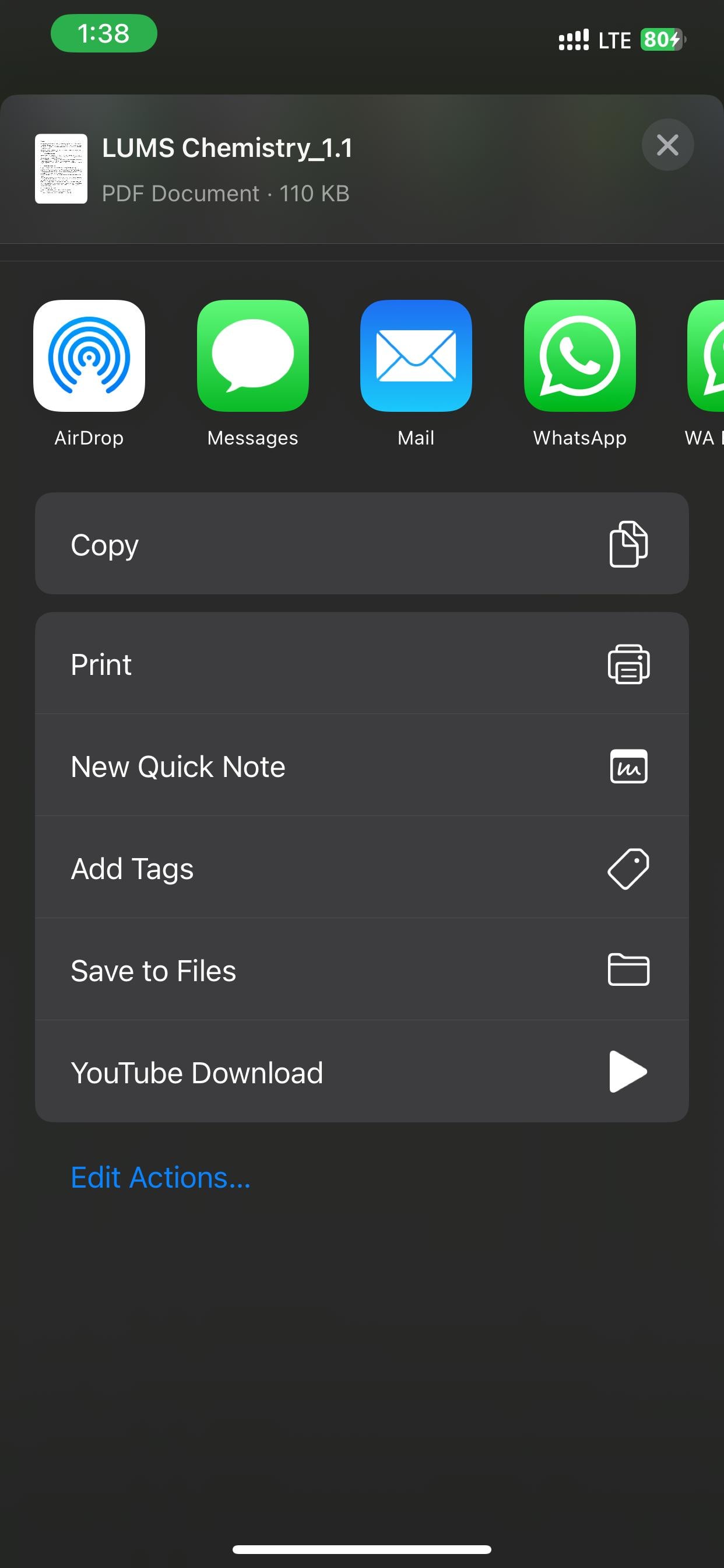This screenshot has height=1568, width=724.
Task: Tap the Mail label text
Action: pos(416,438)
